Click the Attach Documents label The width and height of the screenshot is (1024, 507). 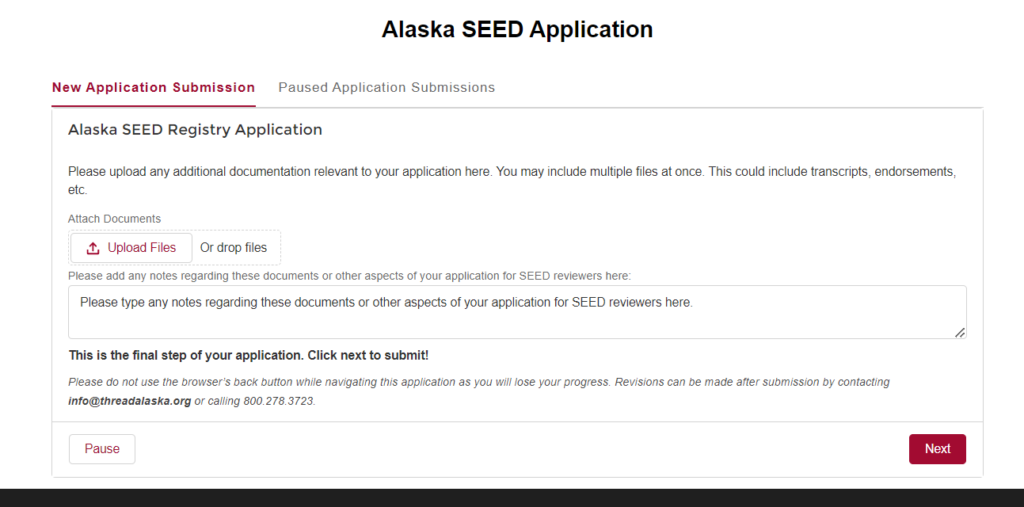[114, 219]
